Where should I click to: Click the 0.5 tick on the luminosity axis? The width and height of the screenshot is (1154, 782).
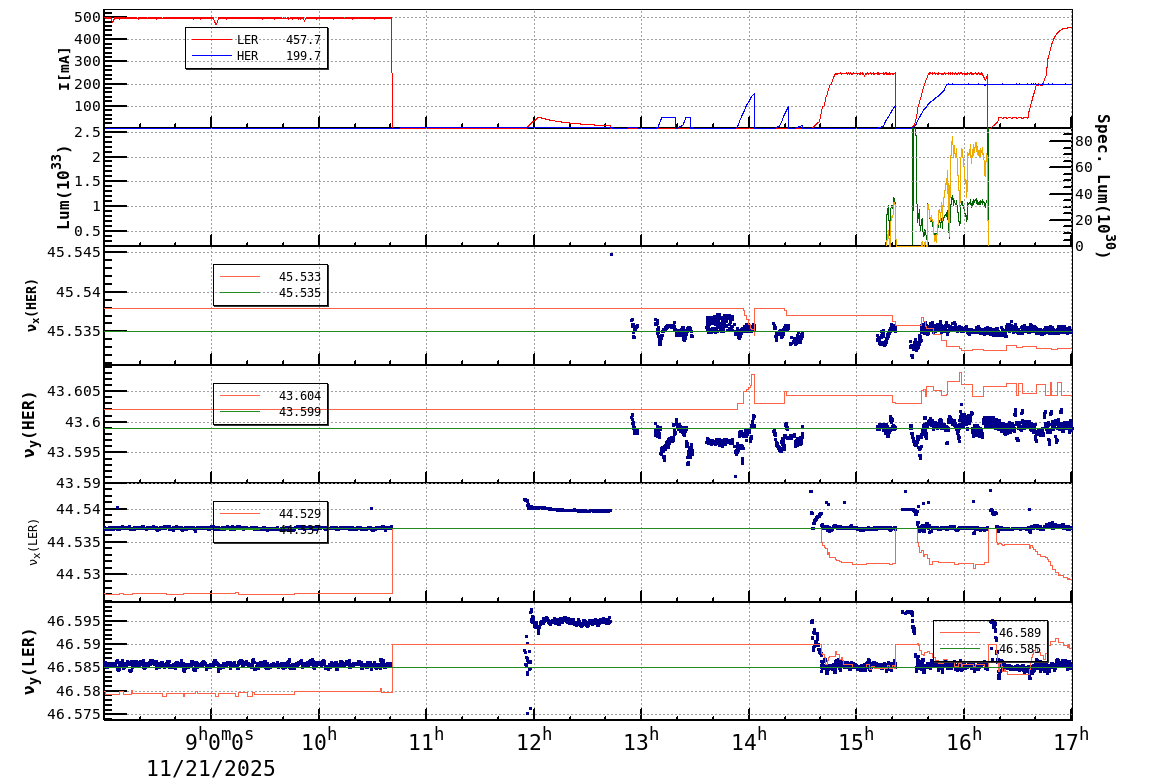88,231
